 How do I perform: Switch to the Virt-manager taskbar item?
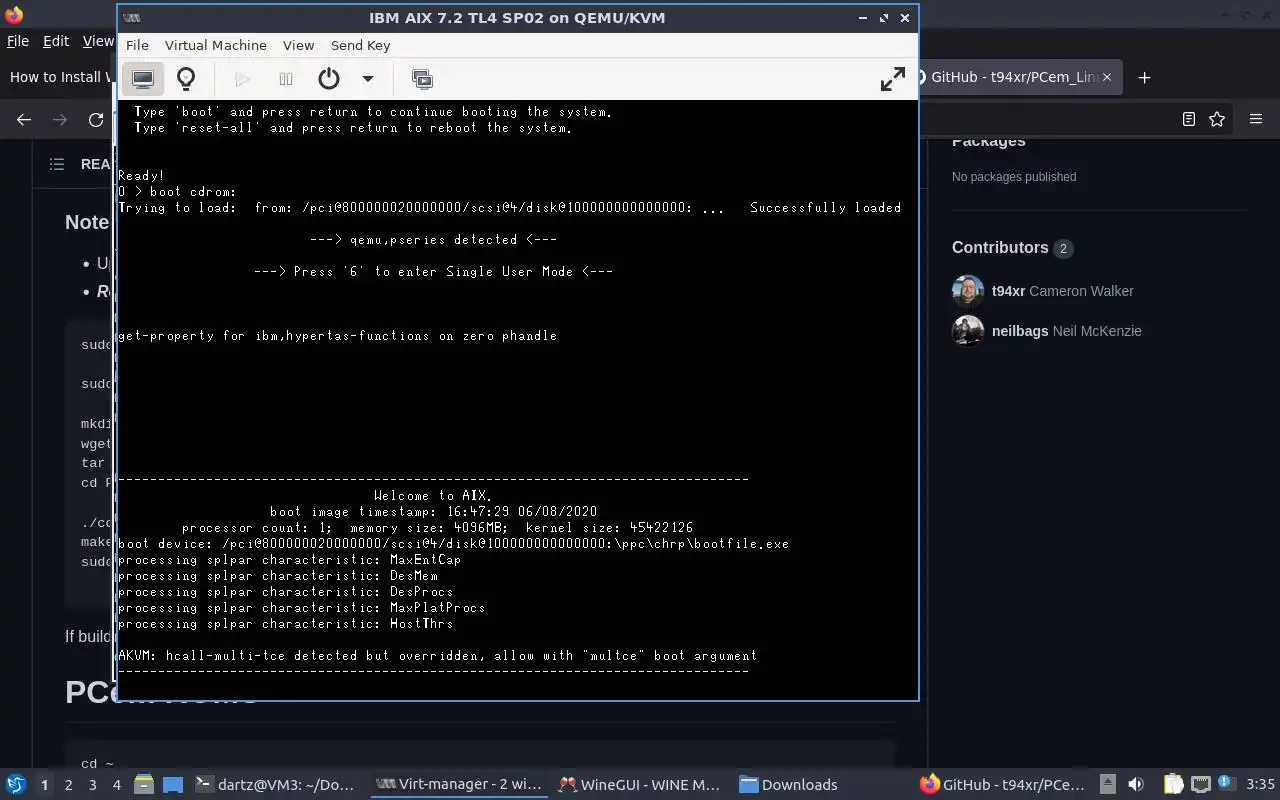point(458,785)
